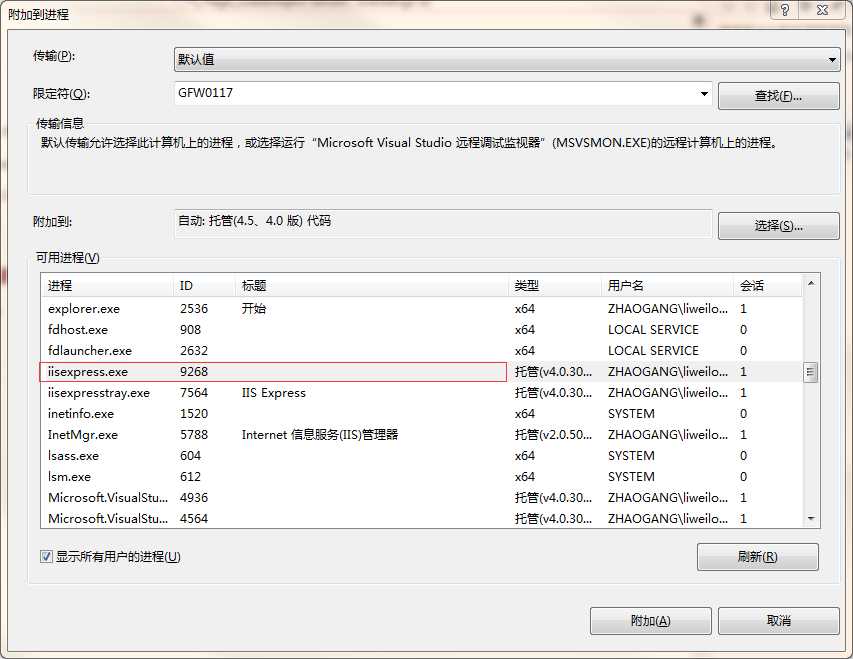Sort process list by ID column header
The image size is (853, 659).
click(x=205, y=286)
